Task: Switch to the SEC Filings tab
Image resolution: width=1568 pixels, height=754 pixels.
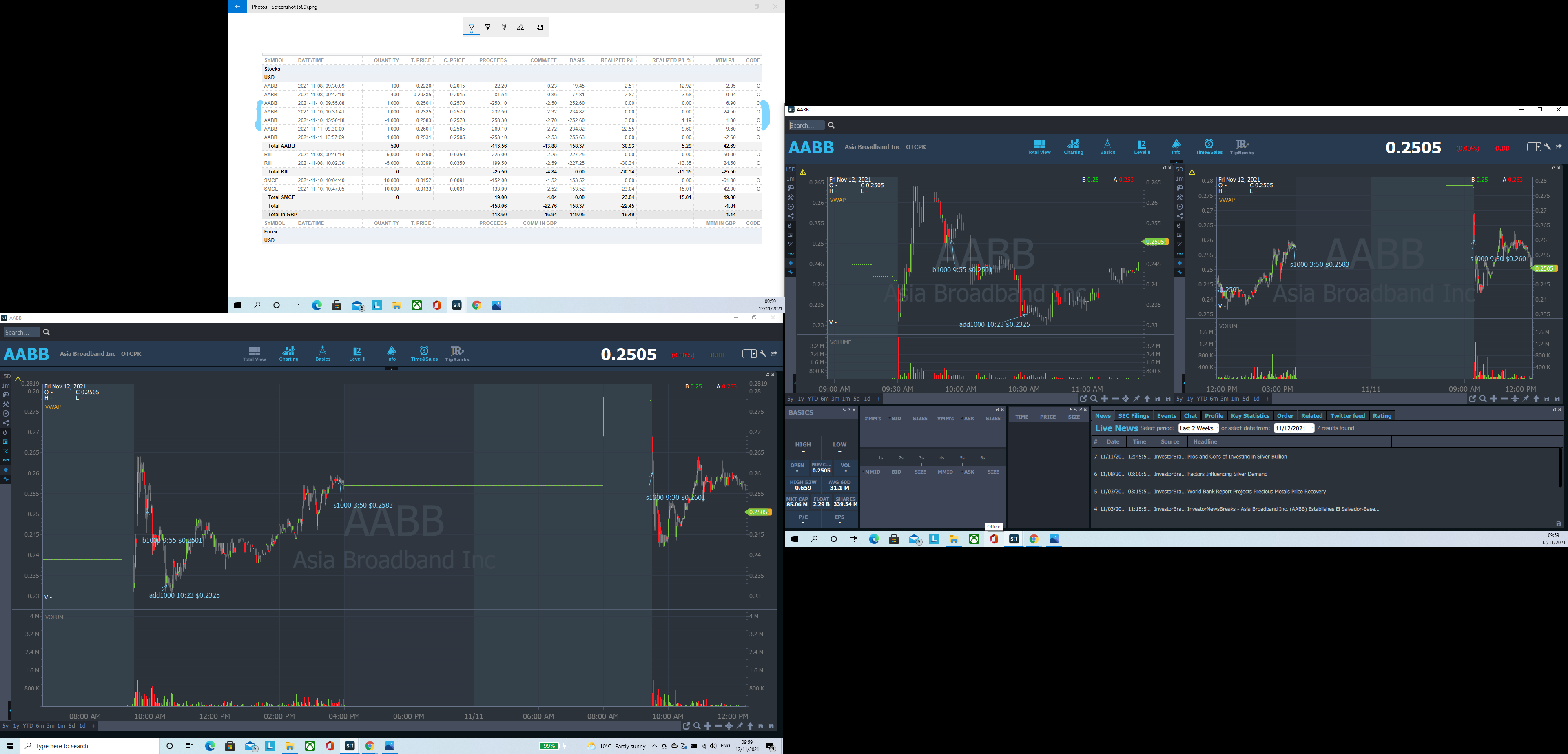Action: click(x=1134, y=416)
